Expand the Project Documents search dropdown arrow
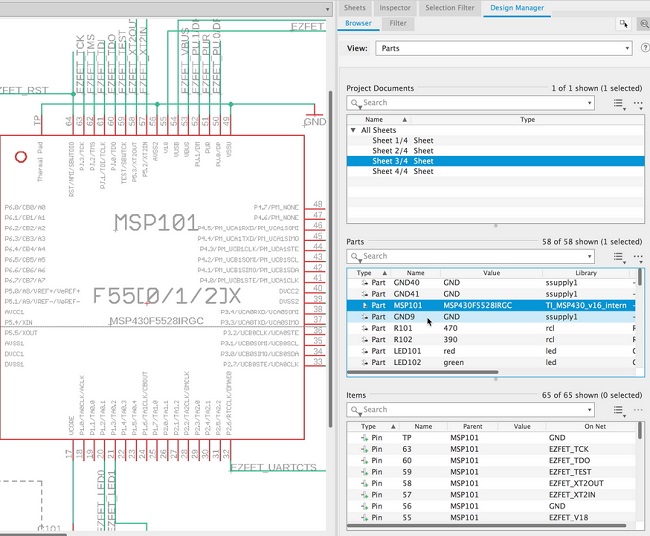The image size is (650, 536). pyautogui.click(x=589, y=103)
